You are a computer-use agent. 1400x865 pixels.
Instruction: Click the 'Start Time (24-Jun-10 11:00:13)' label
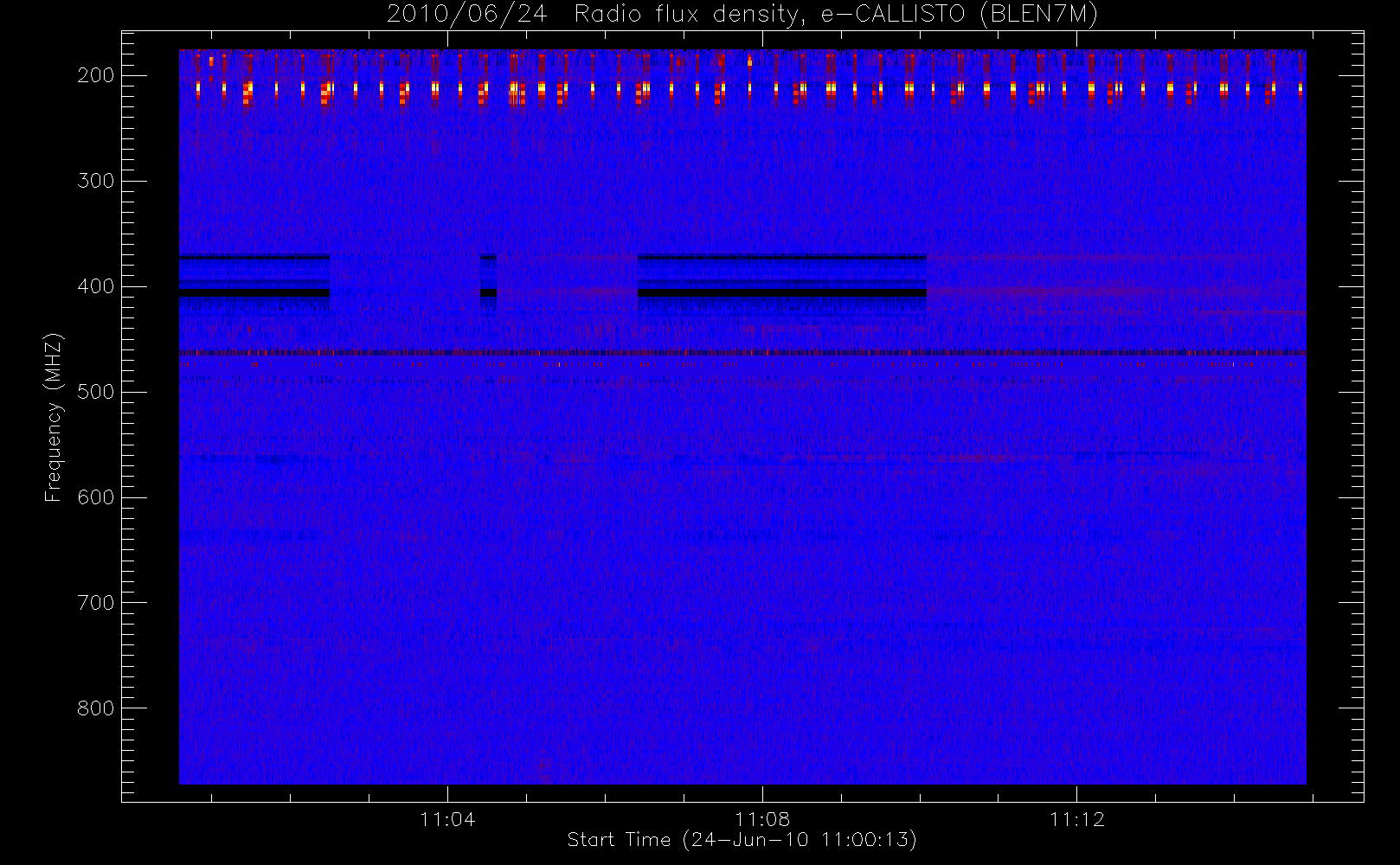tap(742, 840)
